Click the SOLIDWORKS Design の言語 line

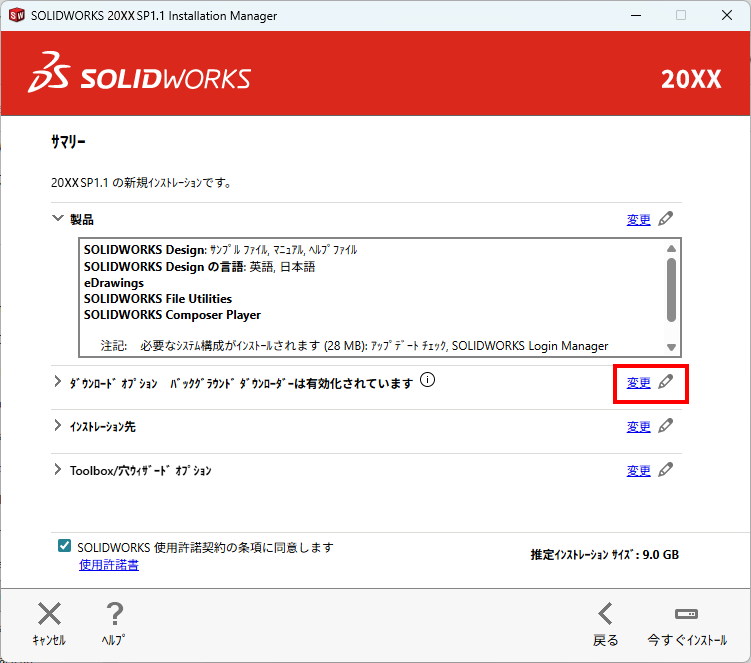tap(200, 266)
